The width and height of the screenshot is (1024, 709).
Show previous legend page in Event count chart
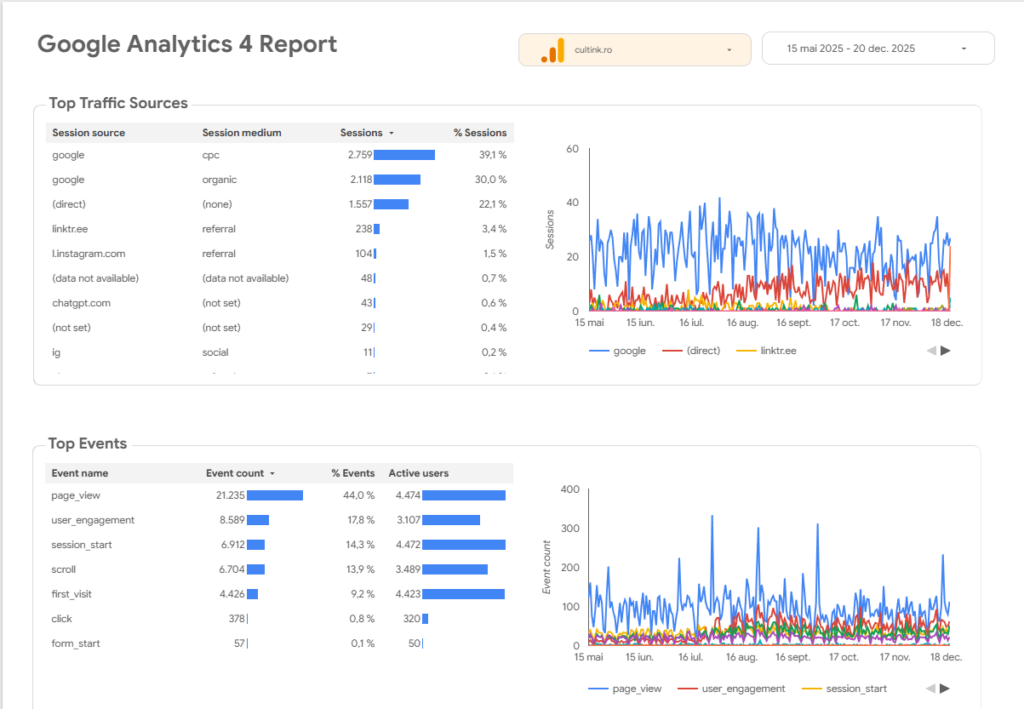tap(931, 688)
